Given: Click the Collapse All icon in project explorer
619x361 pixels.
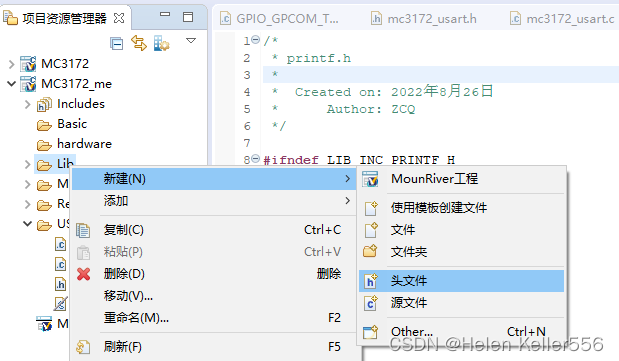Looking at the screenshot, I should point(116,43).
